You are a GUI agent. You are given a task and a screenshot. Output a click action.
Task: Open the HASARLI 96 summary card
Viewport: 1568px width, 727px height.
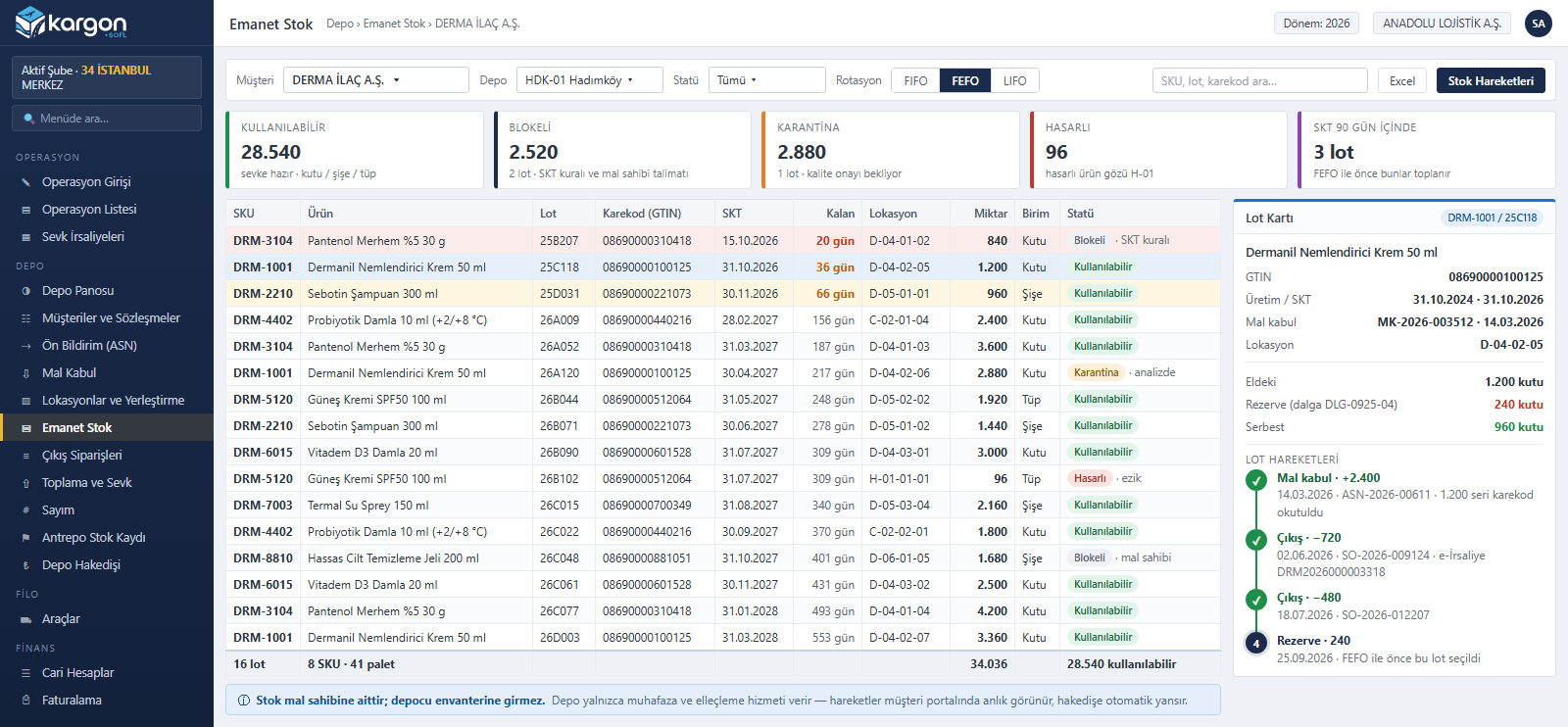click(1158, 150)
